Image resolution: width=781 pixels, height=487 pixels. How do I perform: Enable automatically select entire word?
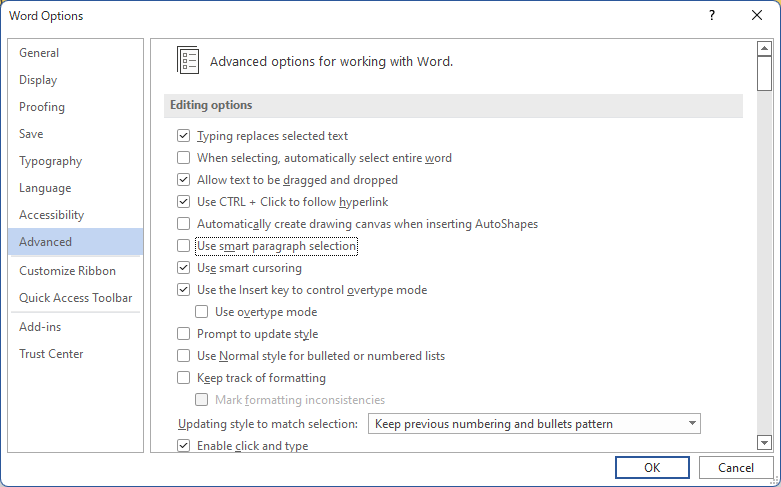tap(183, 157)
